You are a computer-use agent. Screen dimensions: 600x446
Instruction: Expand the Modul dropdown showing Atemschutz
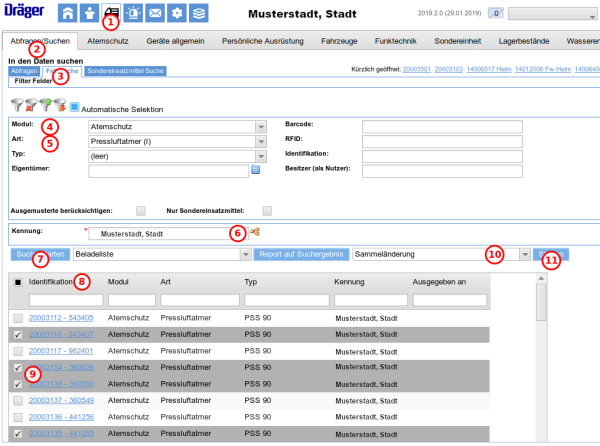pyautogui.click(x=260, y=127)
